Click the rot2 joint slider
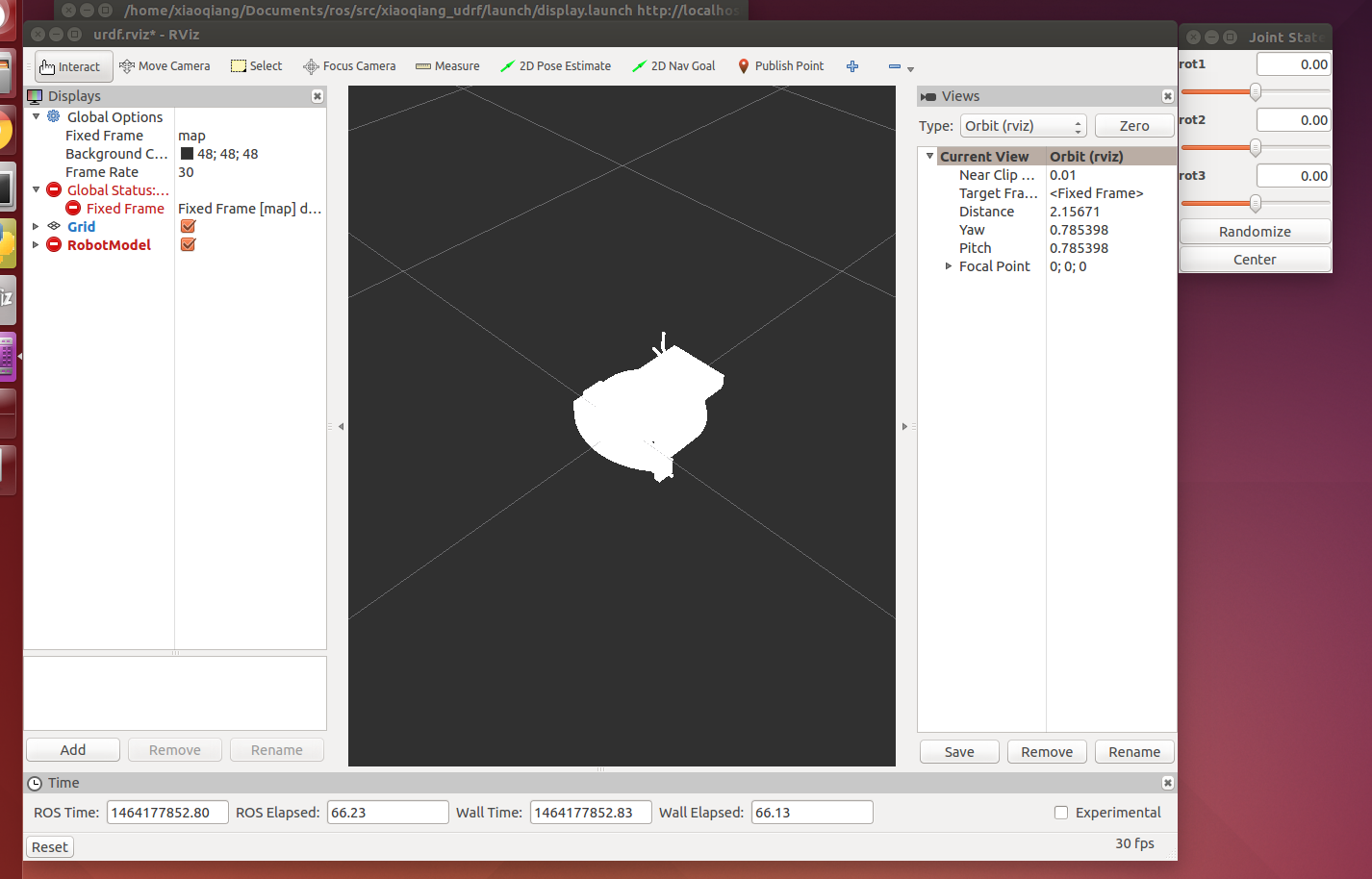The height and width of the screenshot is (879, 1372). [x=1255, y=148]
